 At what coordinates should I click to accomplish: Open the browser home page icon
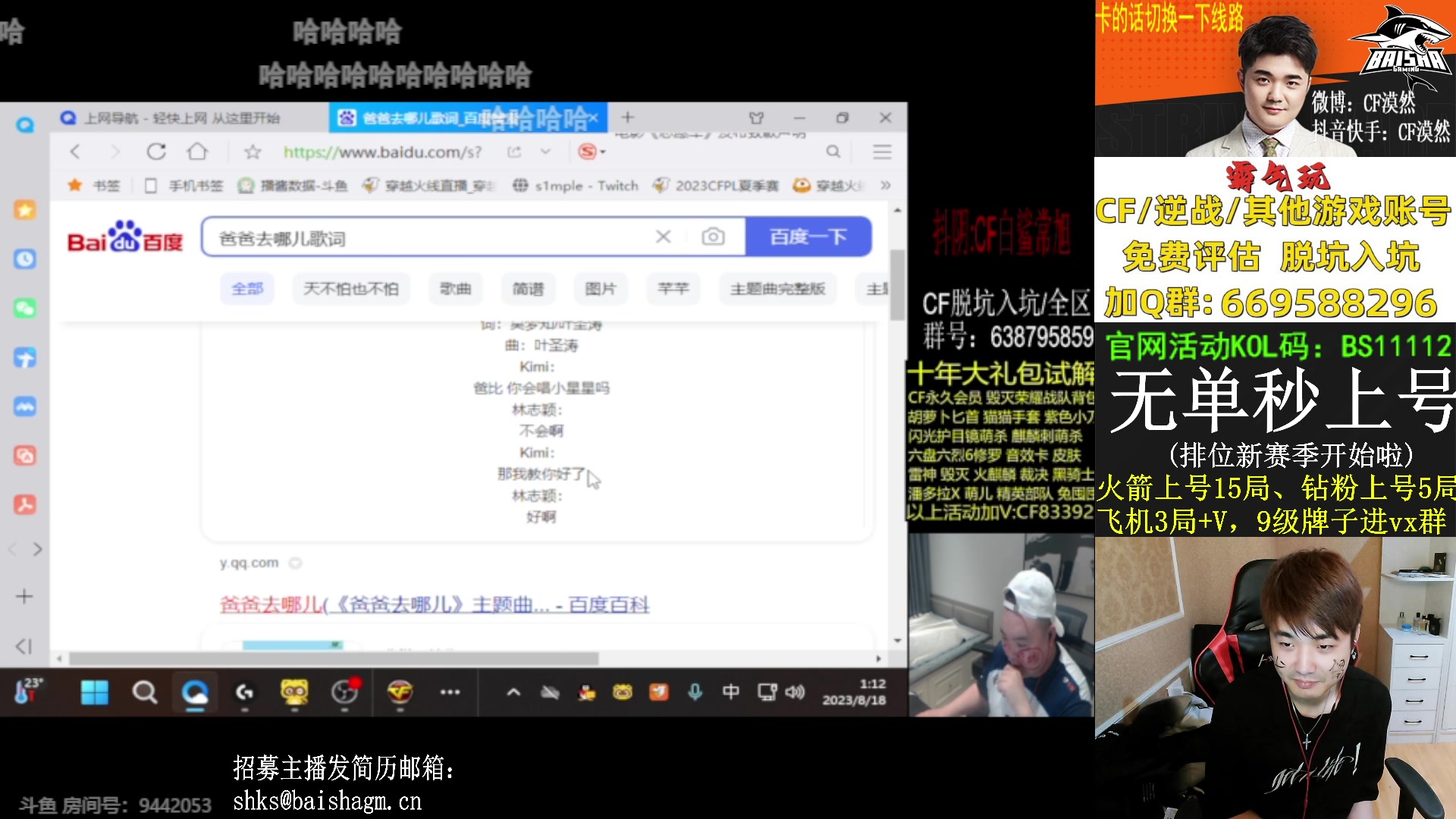pyautogui.click(x=197, y=152)
